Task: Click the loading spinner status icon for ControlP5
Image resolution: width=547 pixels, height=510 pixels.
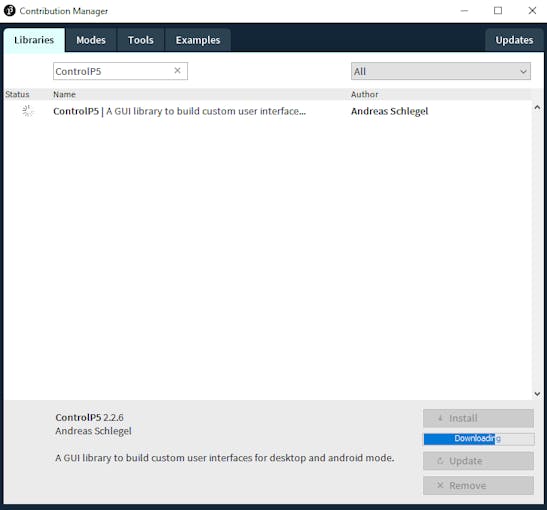Action: point(27,111)
